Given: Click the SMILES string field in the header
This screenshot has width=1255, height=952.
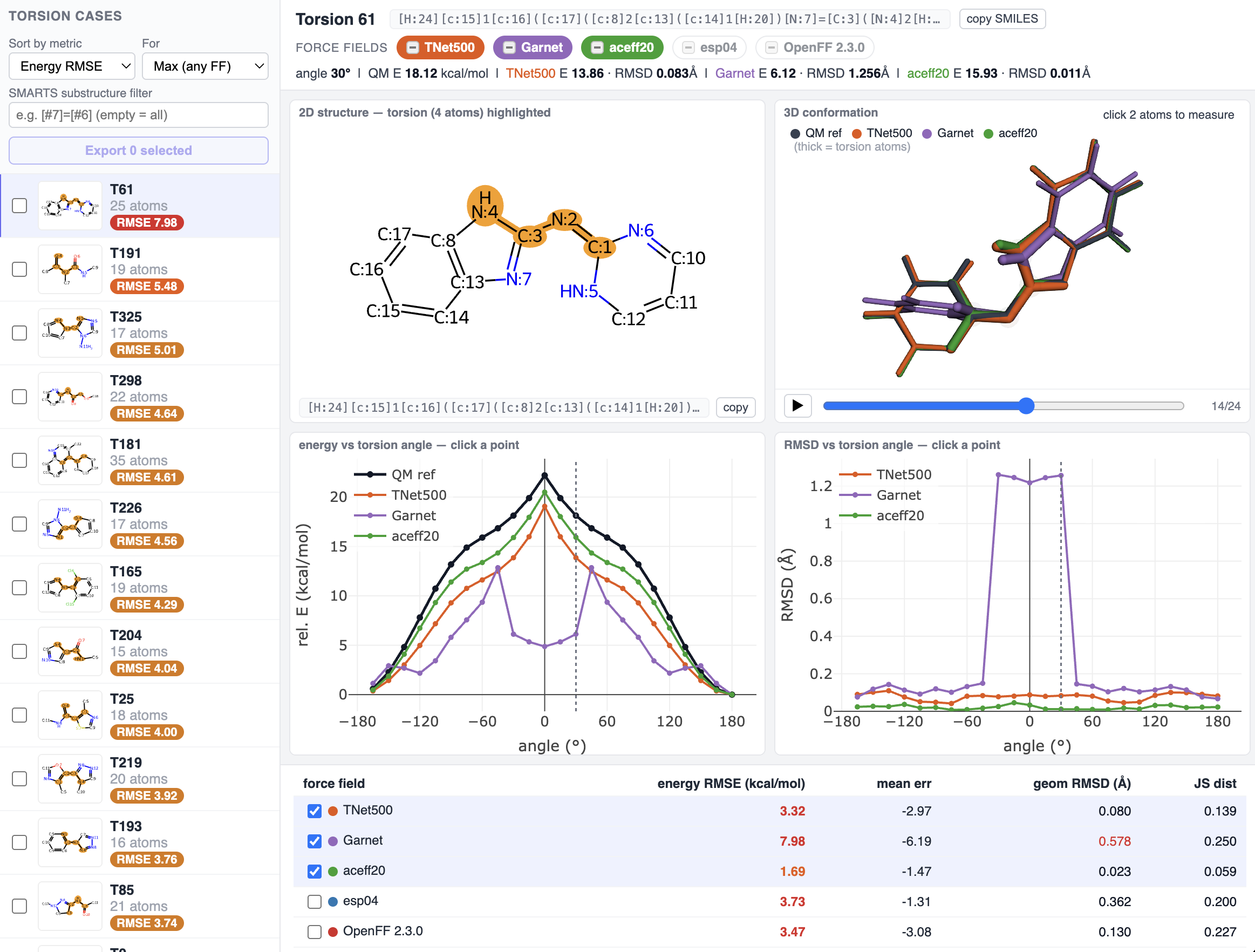Looking at the screenshot, I should (670, 19).
